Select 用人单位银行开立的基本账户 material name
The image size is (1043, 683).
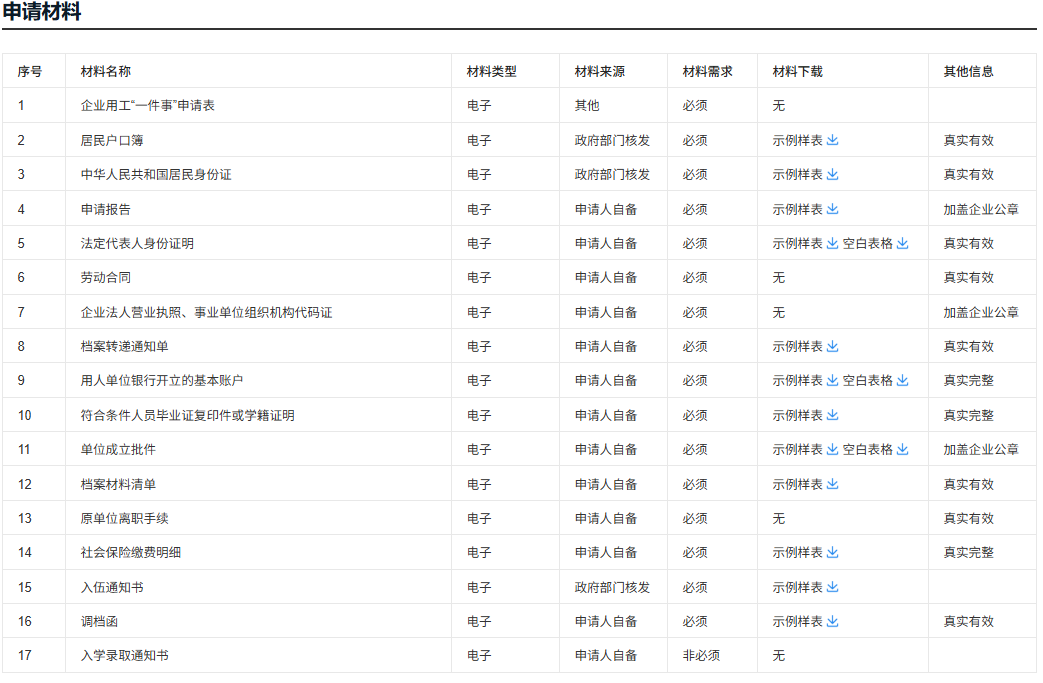click(x=162, y=380)
